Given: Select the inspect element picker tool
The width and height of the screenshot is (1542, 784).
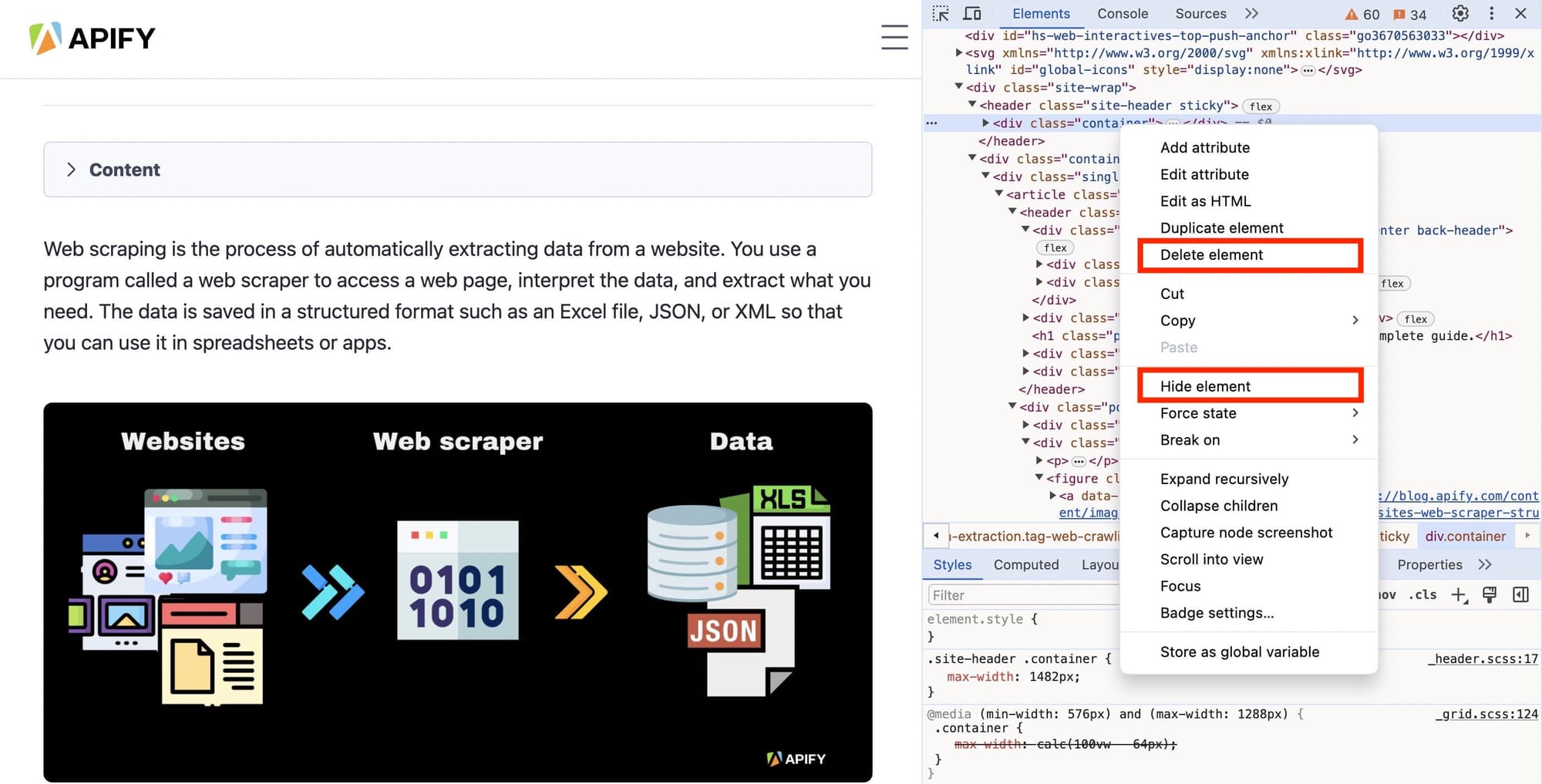Looking at the screenshot, I should [941, 13].
